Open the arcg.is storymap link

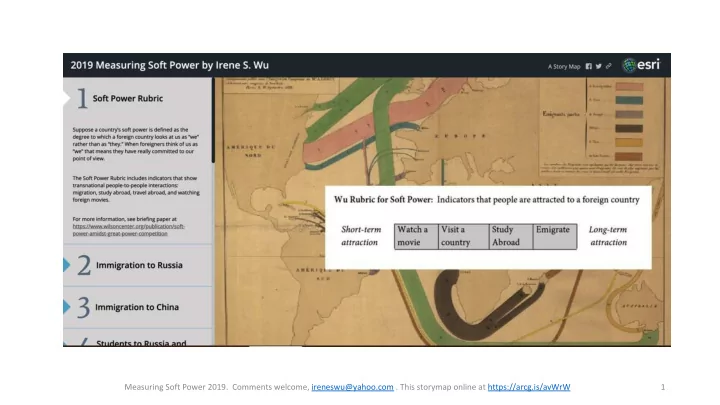click(529, 387)
